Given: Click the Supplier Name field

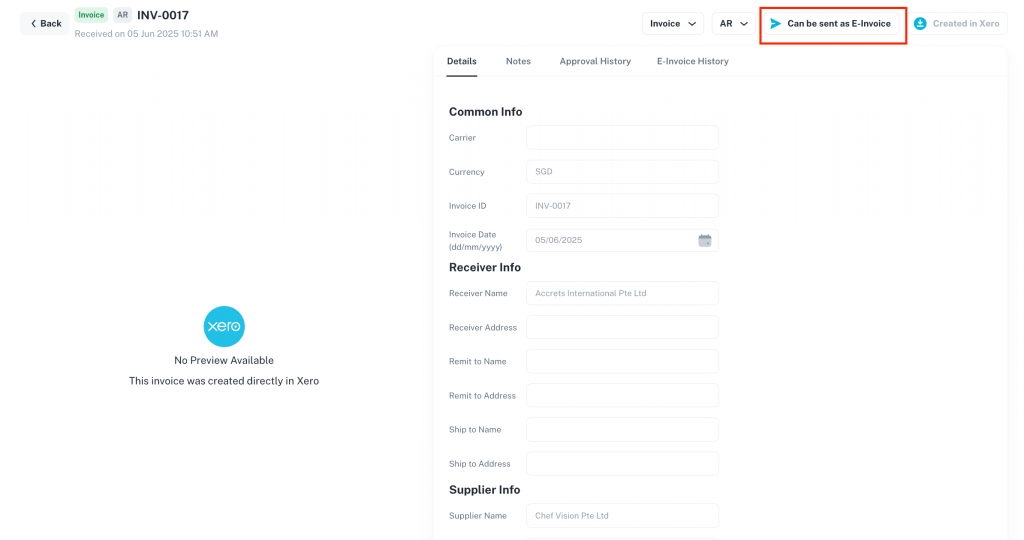Looking at the screenshot, I should click(622, 516).
